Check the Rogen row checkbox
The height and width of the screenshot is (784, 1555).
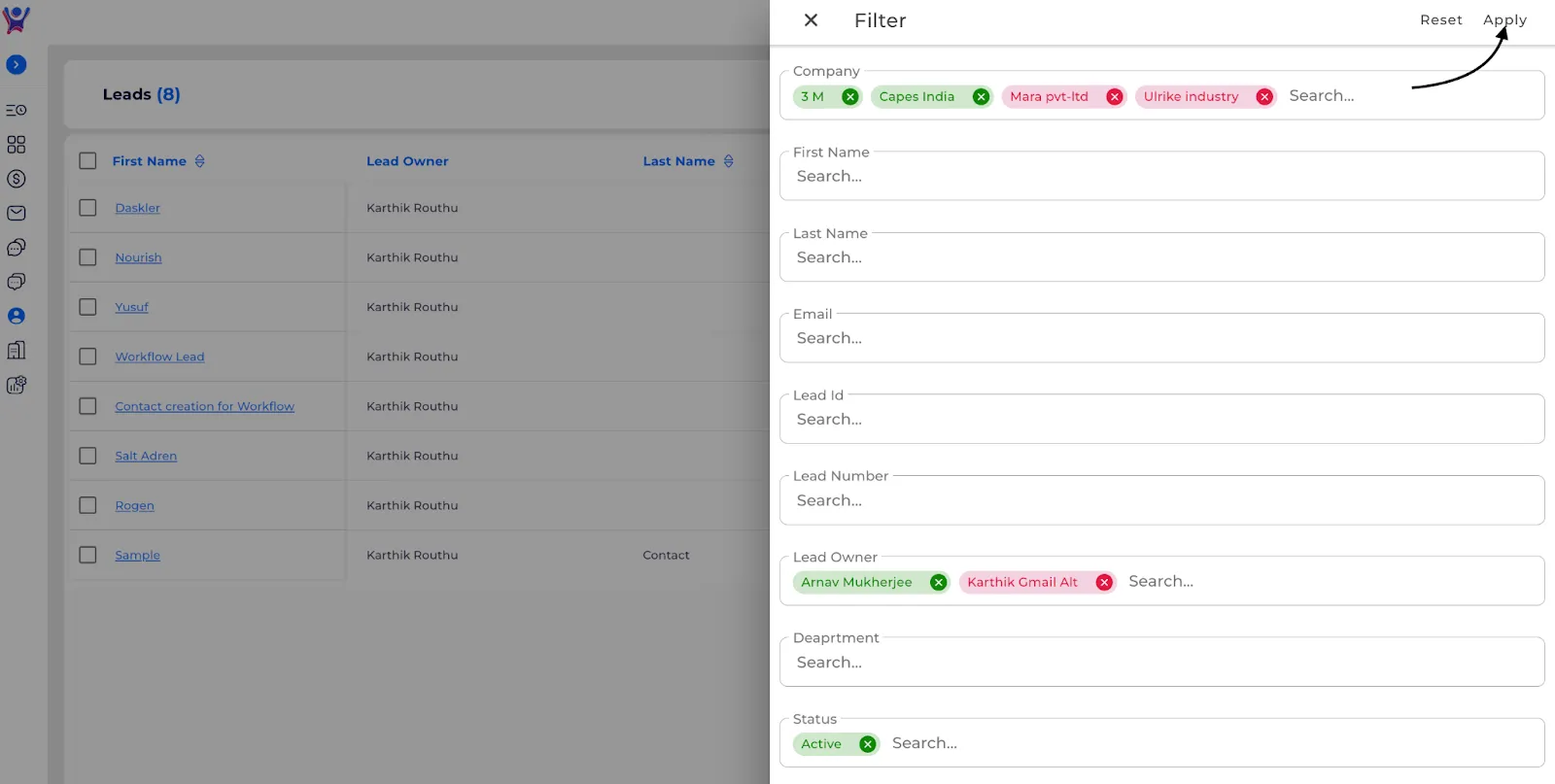coord(87,505)
